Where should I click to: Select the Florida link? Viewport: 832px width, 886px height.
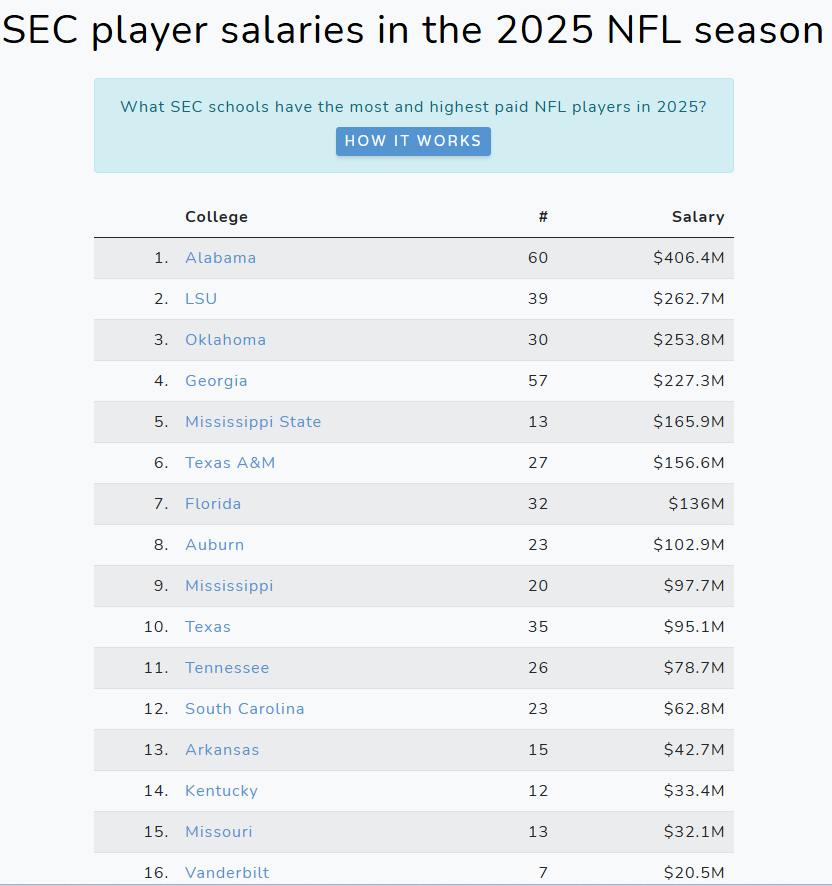[x=213, y=503]
